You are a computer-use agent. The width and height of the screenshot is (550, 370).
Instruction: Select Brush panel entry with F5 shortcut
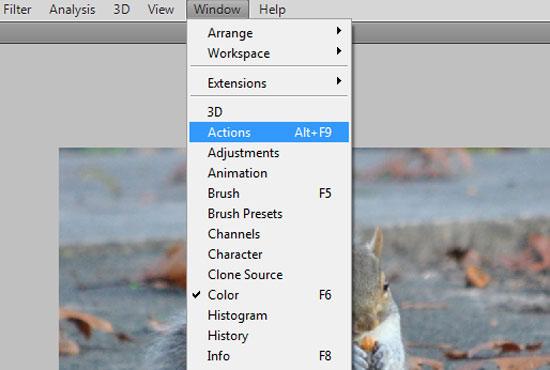[x=269, y=193]
